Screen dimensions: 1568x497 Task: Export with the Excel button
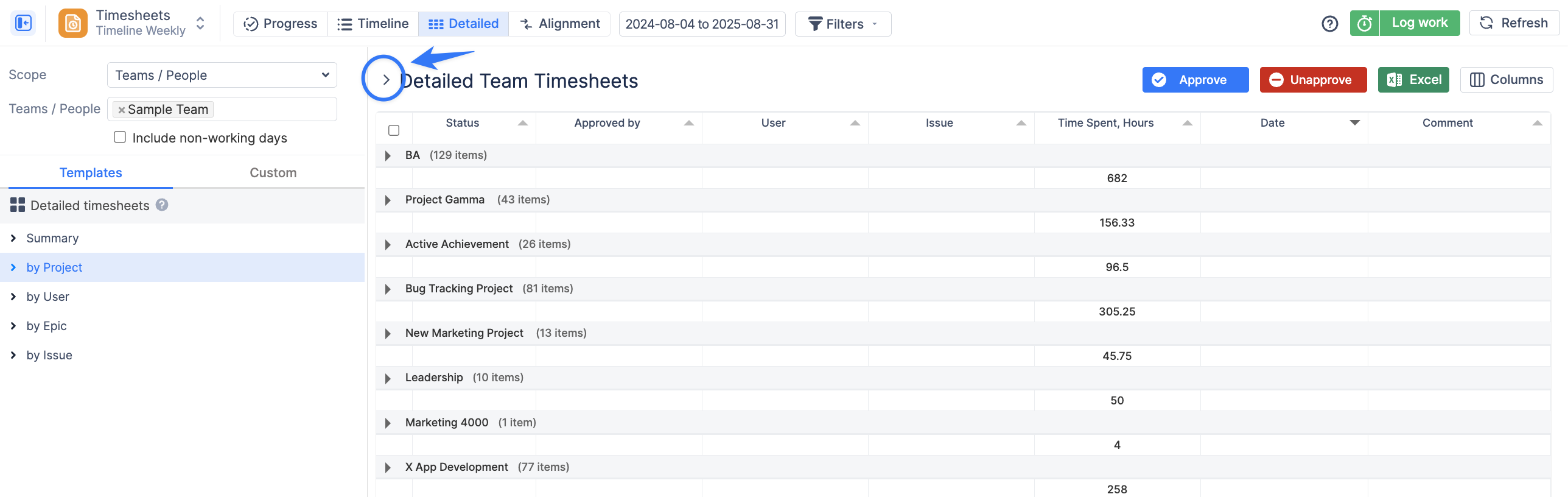1413,80
